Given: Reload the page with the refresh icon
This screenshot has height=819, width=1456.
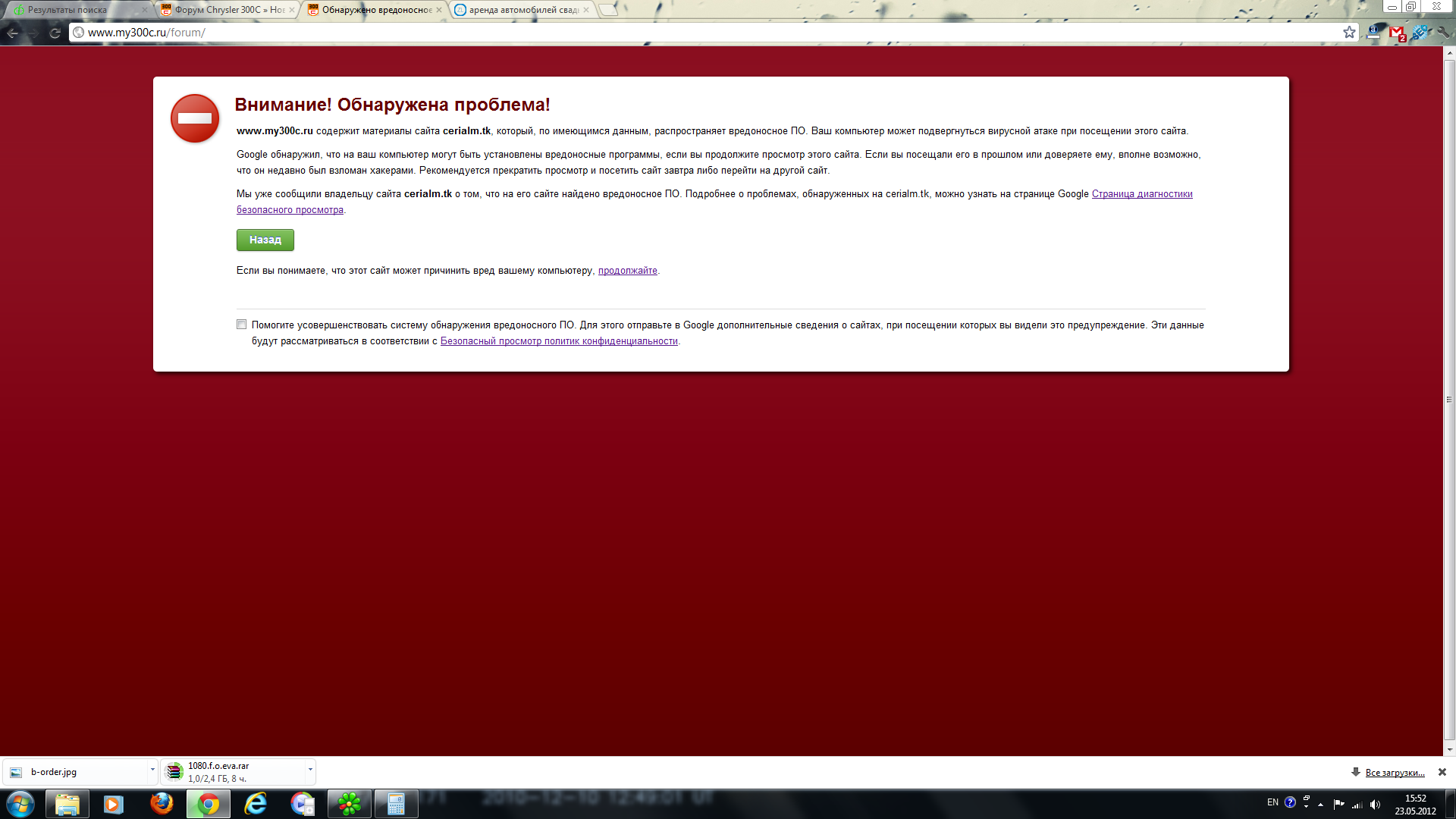Looking at the screenshot, I should (55, 33).
